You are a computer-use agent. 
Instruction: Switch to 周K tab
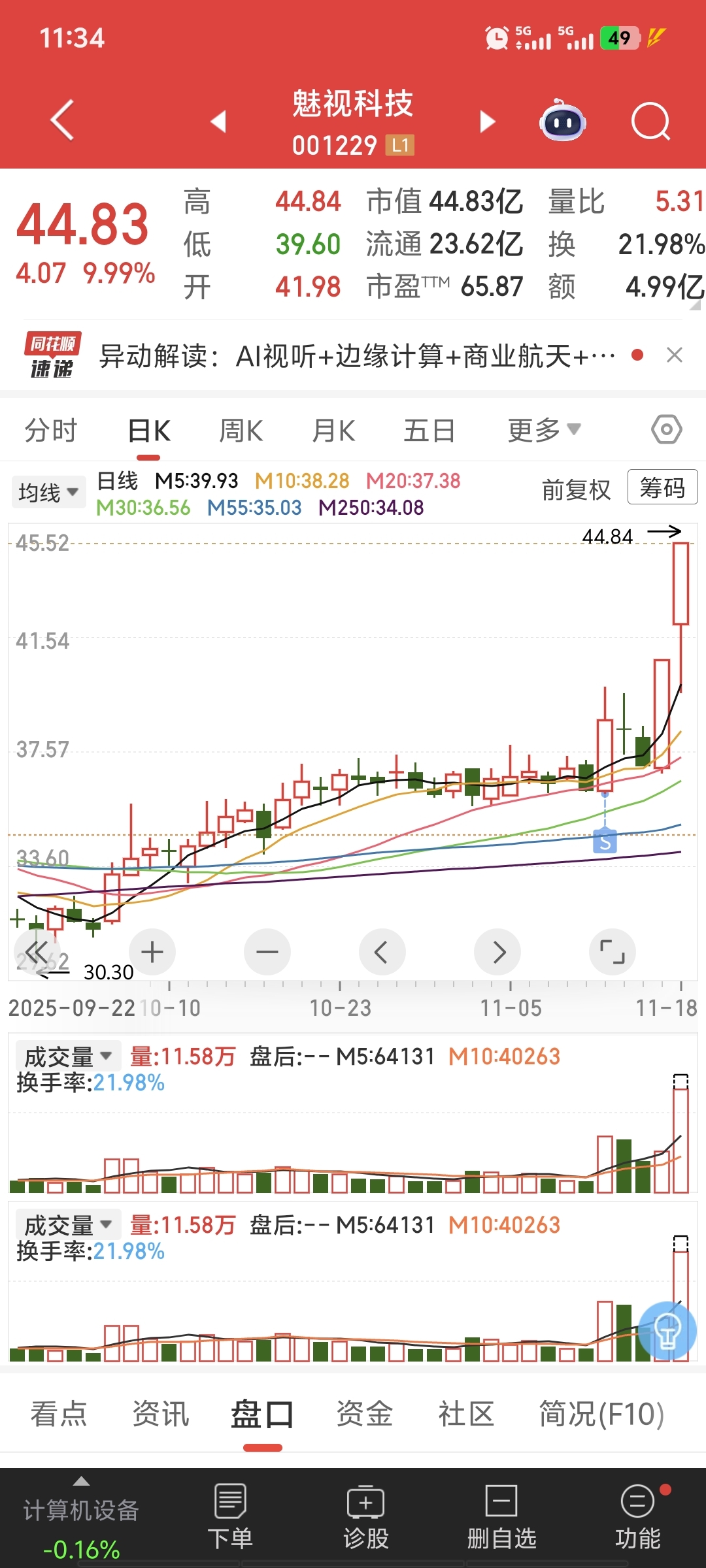(241, 431)
